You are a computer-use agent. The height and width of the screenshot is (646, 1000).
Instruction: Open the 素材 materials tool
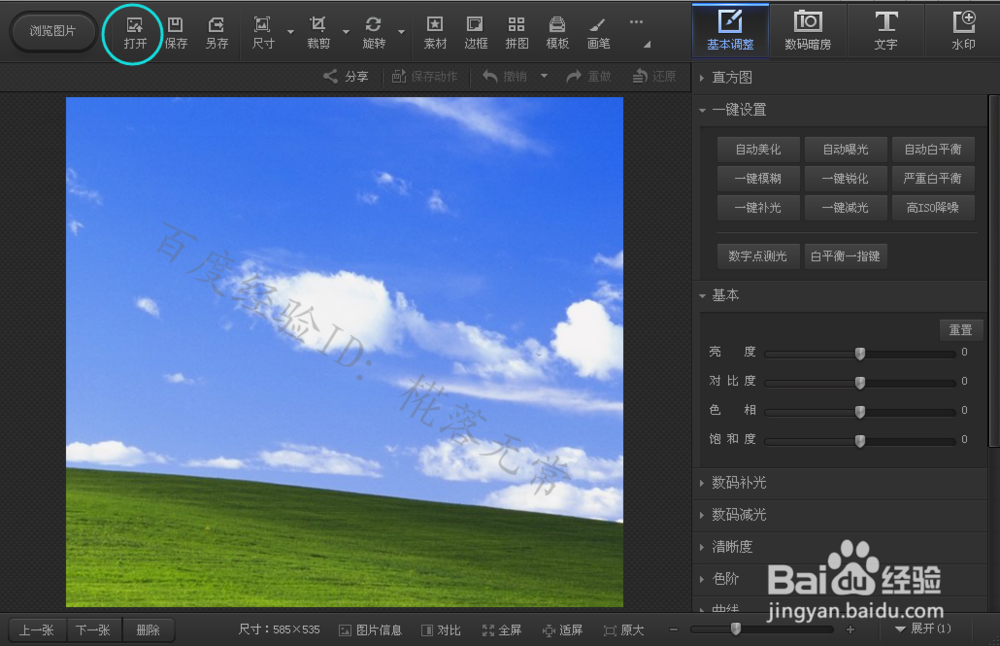pos(435,33)
